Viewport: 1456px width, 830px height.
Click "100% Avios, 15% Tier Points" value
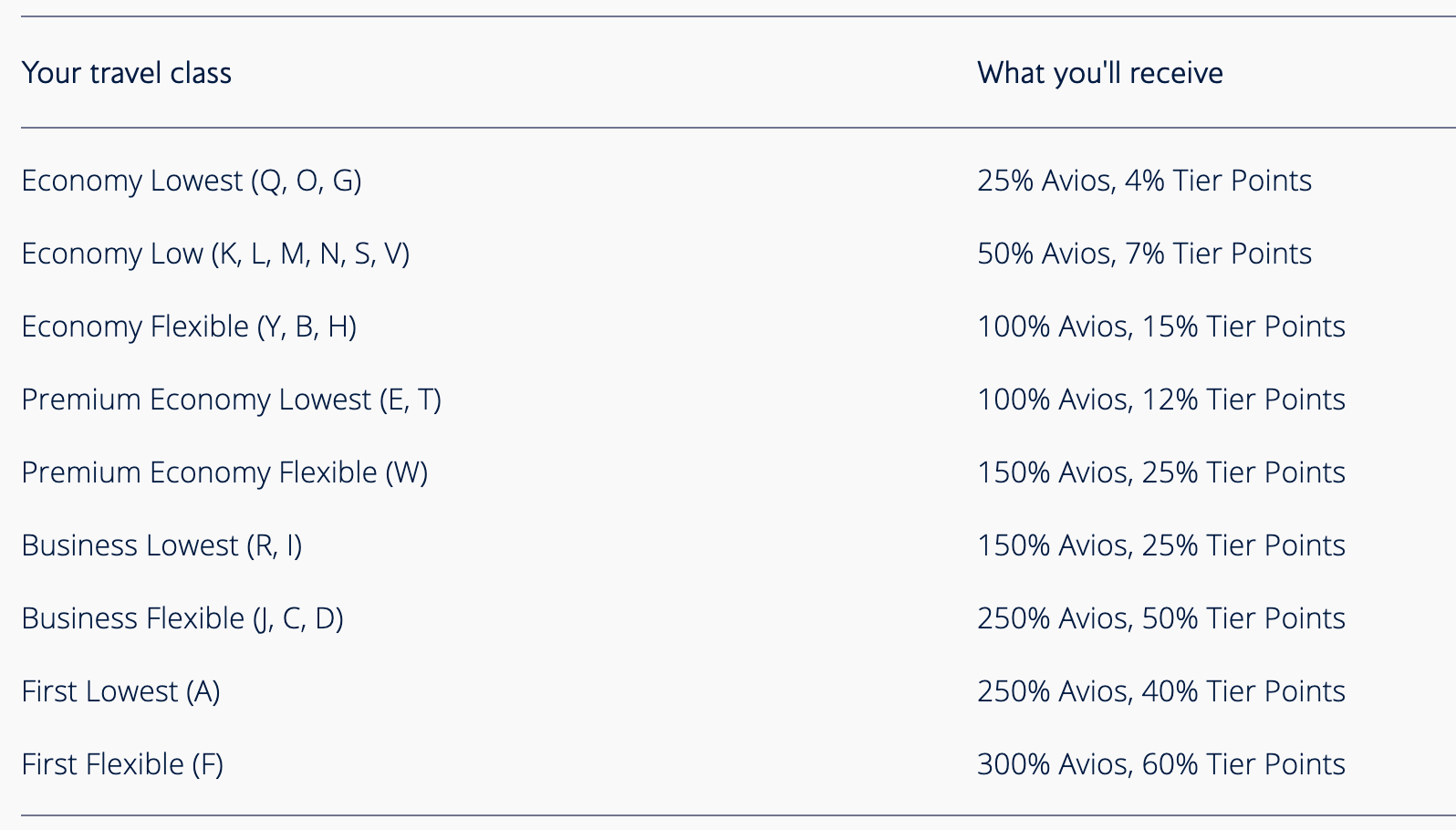click(1160, 327)
